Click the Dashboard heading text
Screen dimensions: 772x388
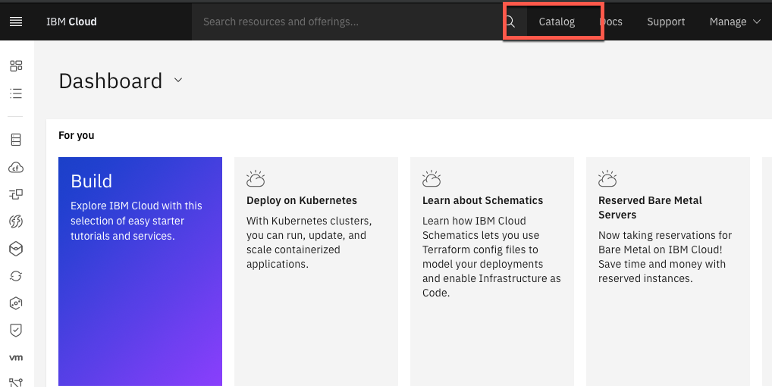pyautogui.click(x=110, y=81)
